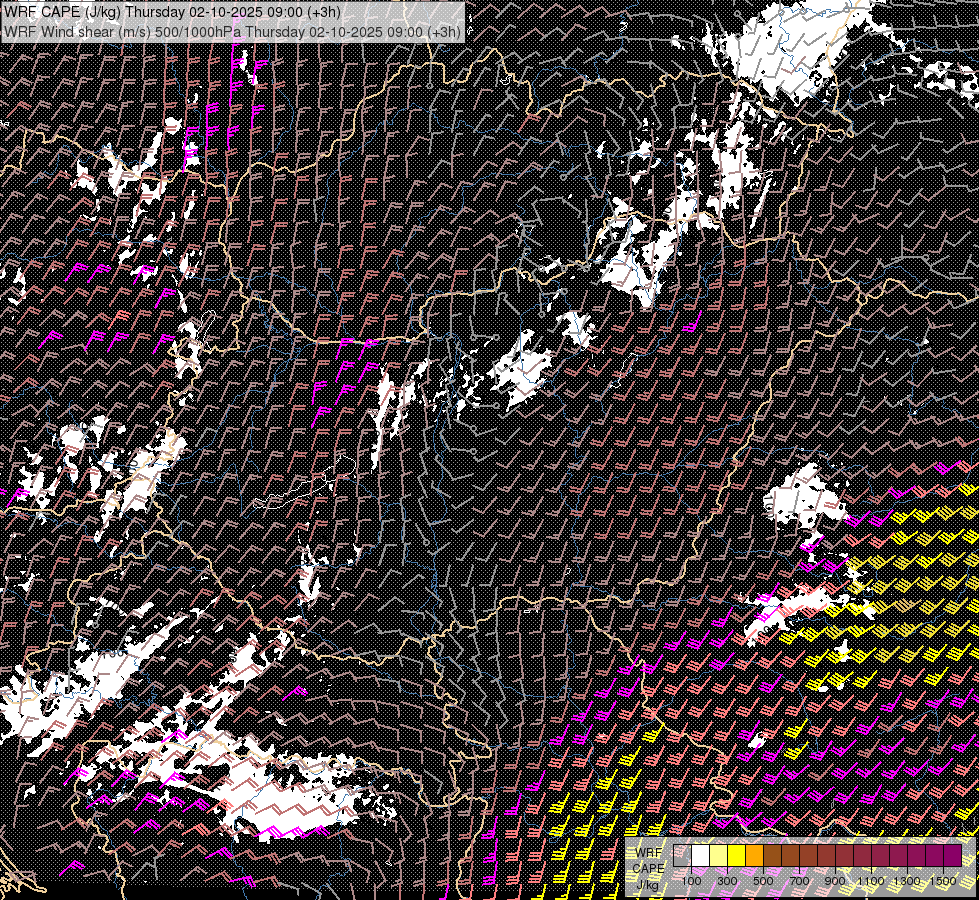The image size is (979, 900).
Task: Click the 300 tick label on legend
Action: pyautogui.click(x=727, y=881)
